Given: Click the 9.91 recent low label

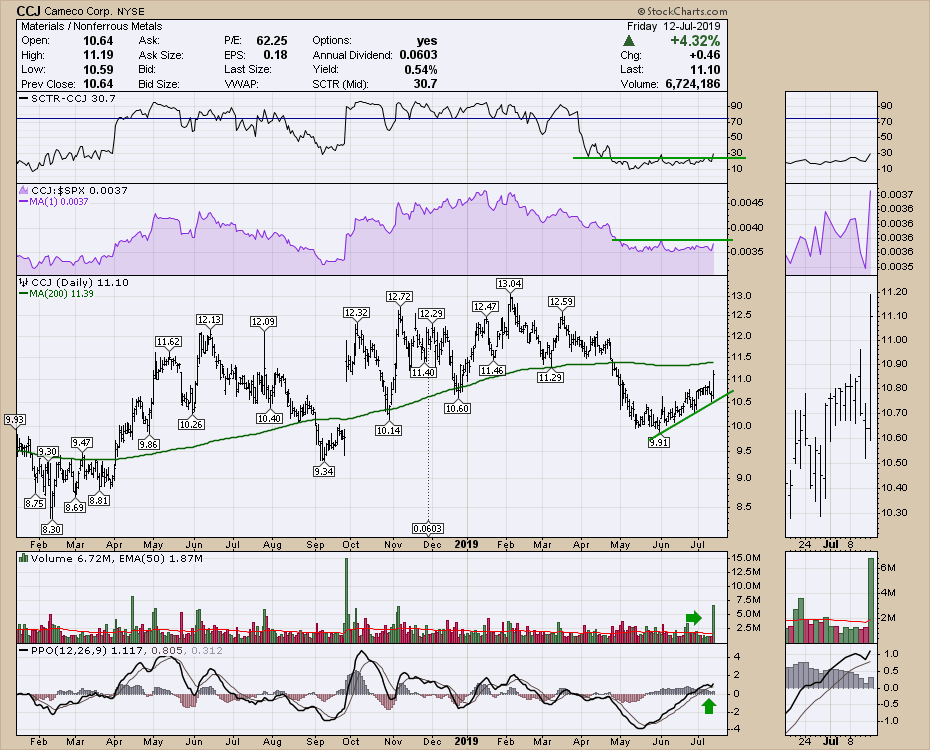Looking at the screenshot, I should (659, 442).
